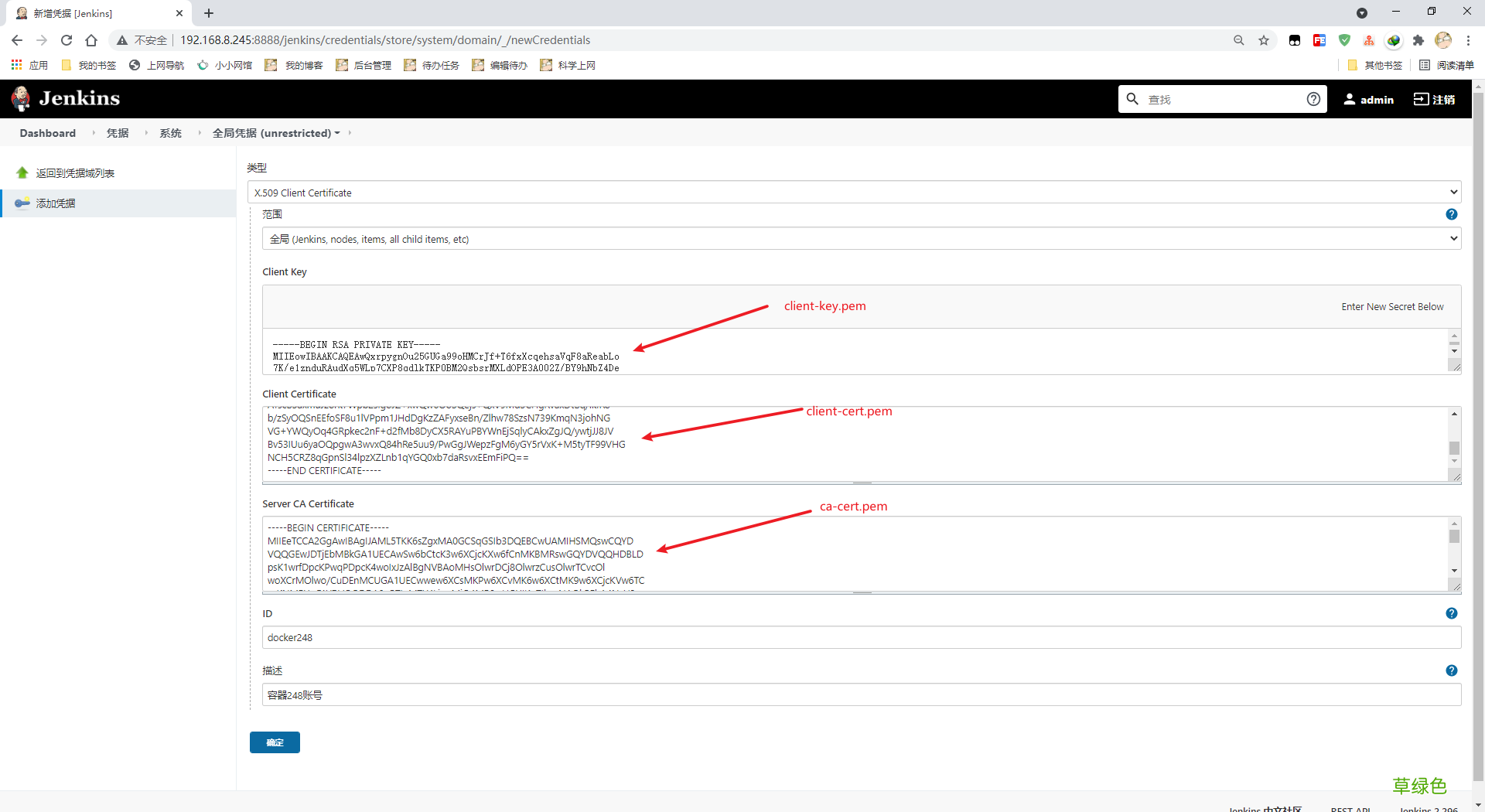Screen dimensions: 1485x812
Task: Click the help icon beside ID field
Action: point(1451,613)
